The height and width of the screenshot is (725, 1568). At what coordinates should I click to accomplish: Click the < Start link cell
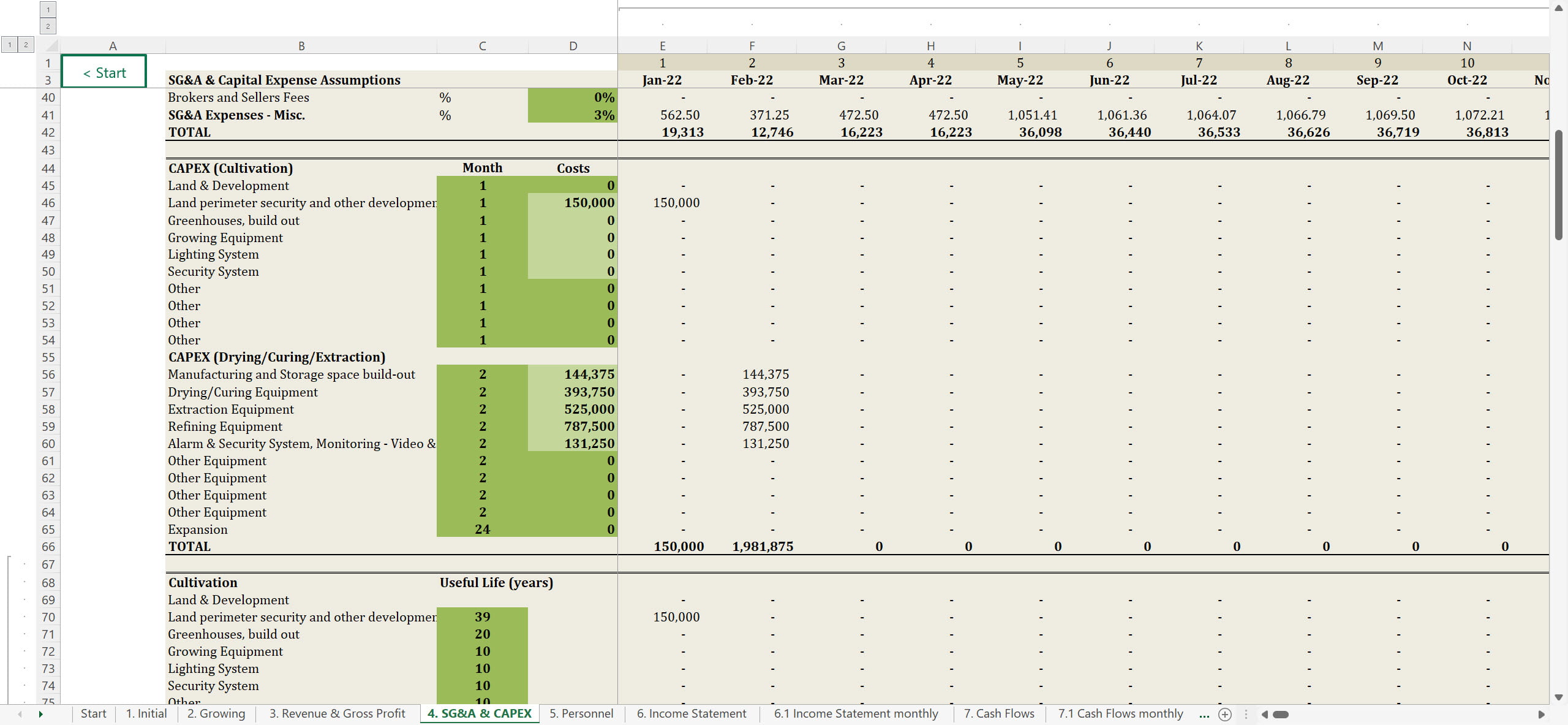(104, 73)
